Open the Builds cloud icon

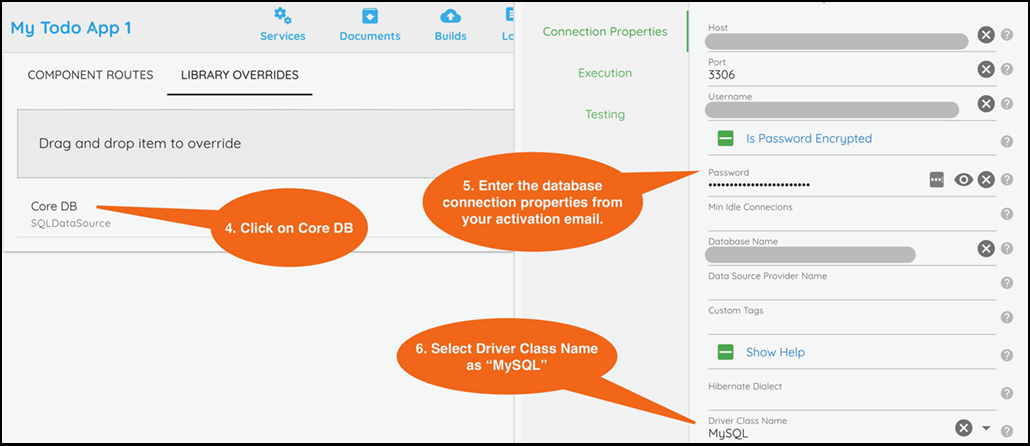pyautogui.click(x=451, y=16)
